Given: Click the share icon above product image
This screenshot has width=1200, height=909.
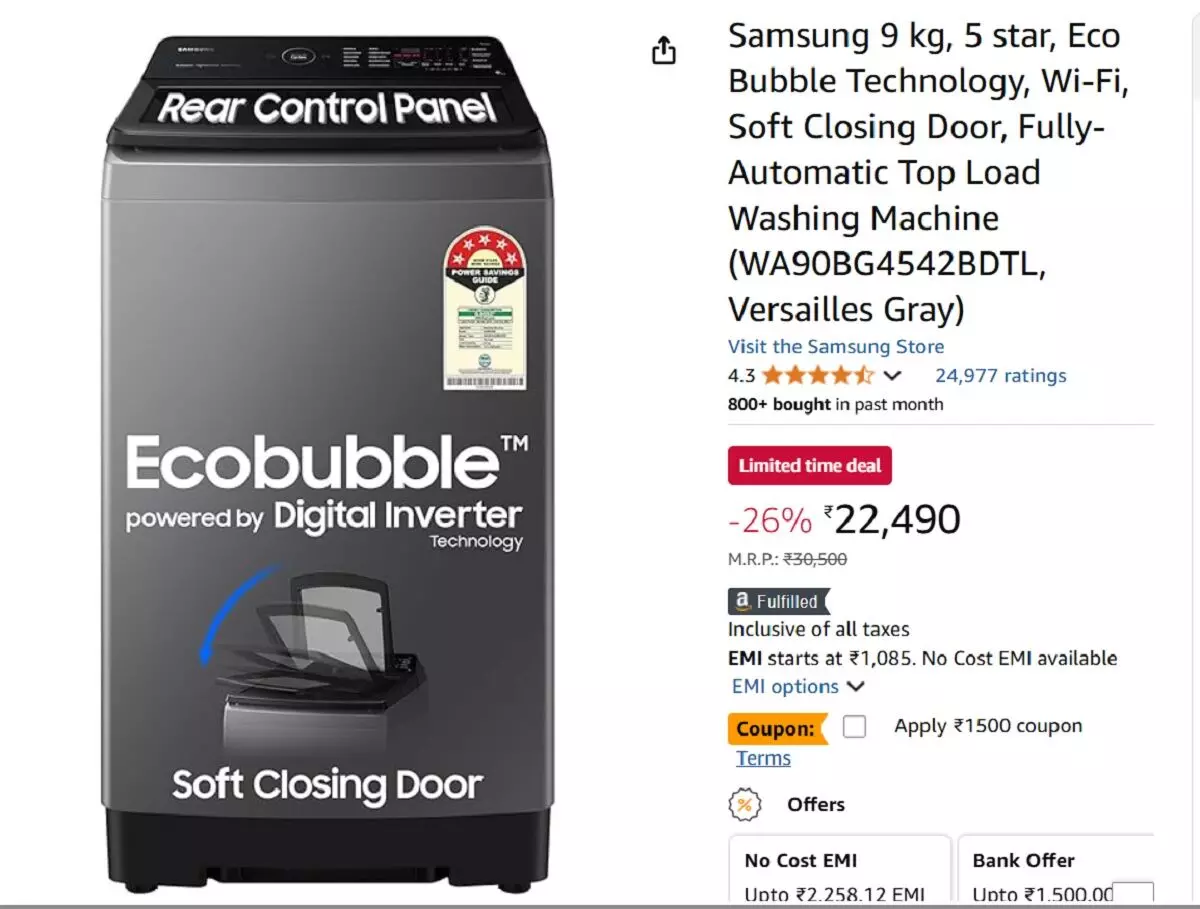Looking at the screenshot, I should point(664,49).
